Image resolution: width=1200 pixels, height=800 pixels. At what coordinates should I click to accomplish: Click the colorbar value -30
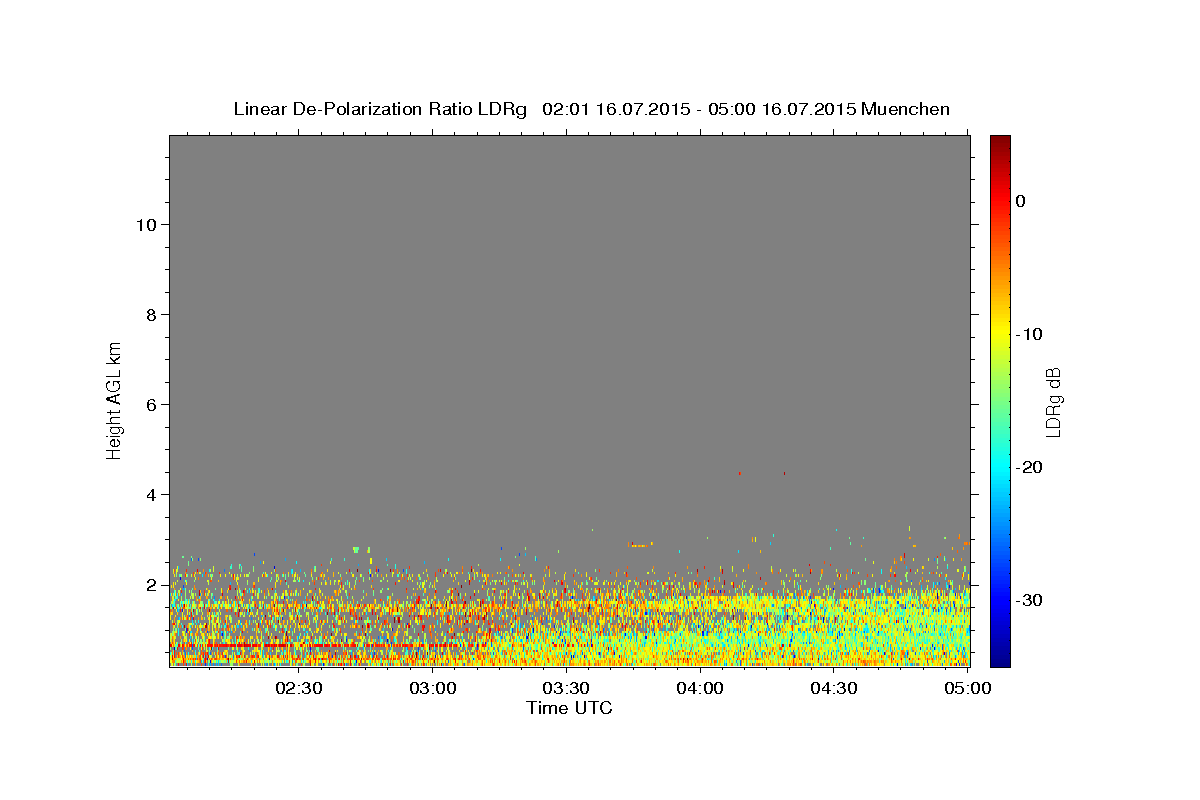[x=1030, y=600]
